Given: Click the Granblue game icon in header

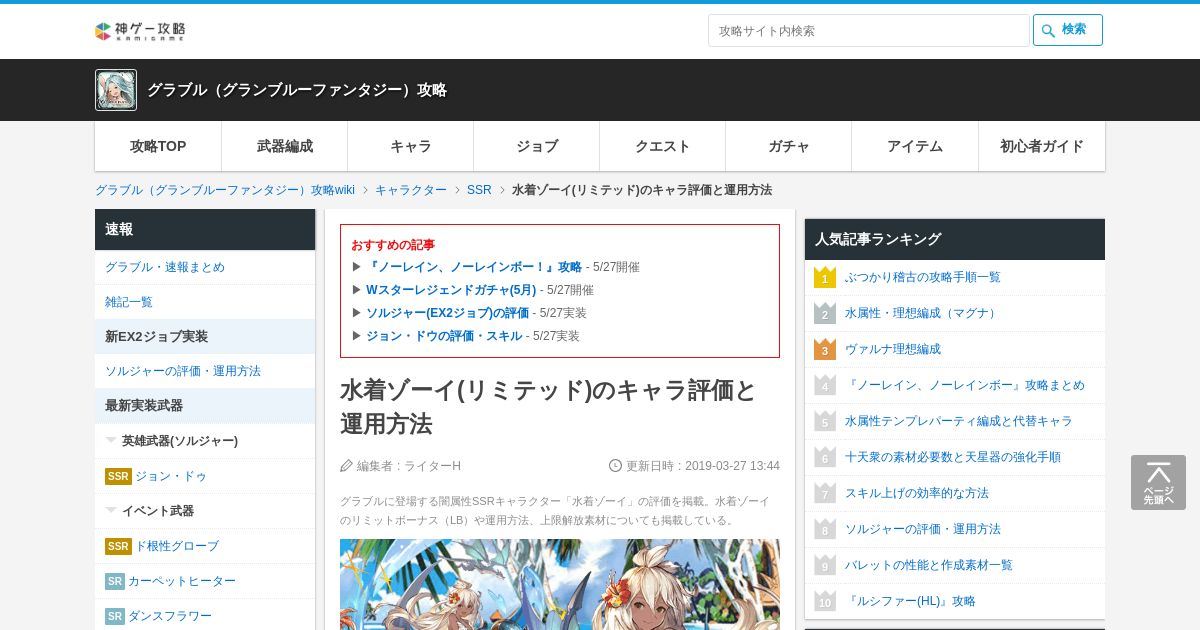Looking at the screenshot, I should tap(116, 90).
